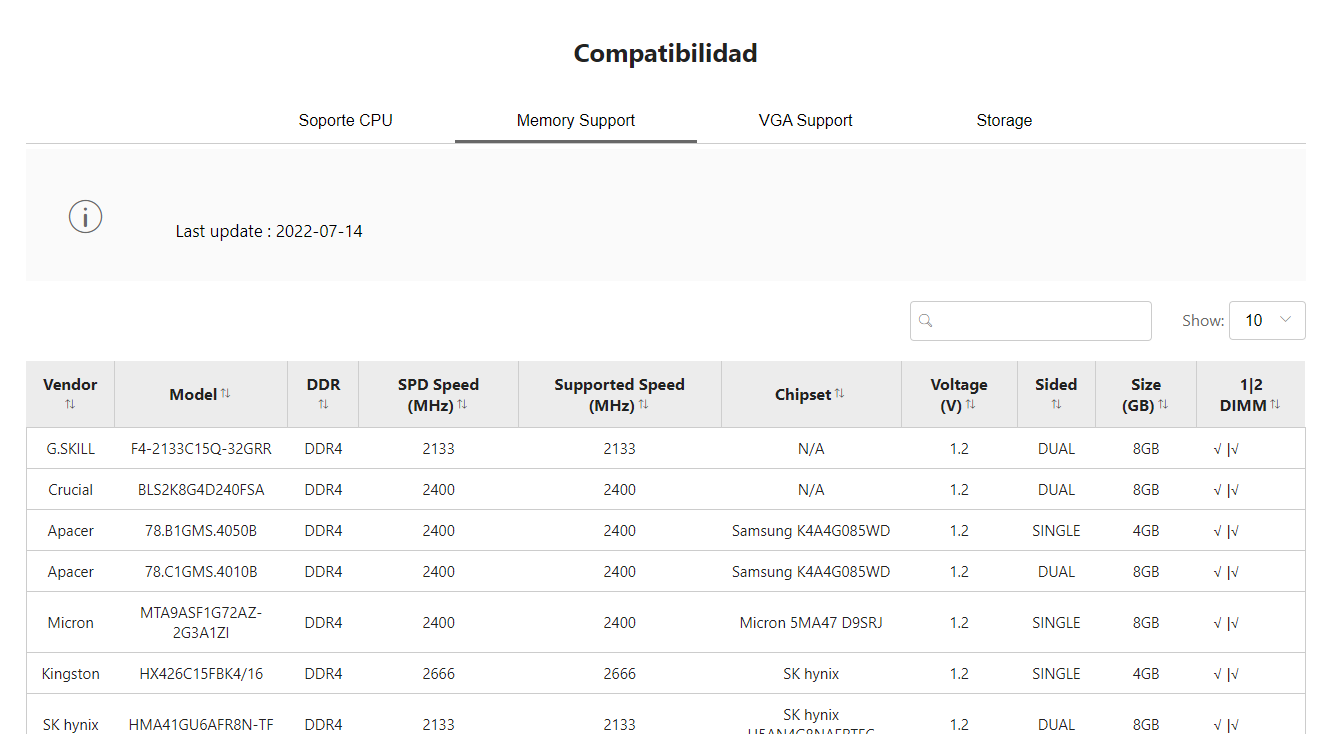Viewport: 1341px width, 734px height.
Task: Select model BLS2K8G4D240FSA
Action: 201,490
